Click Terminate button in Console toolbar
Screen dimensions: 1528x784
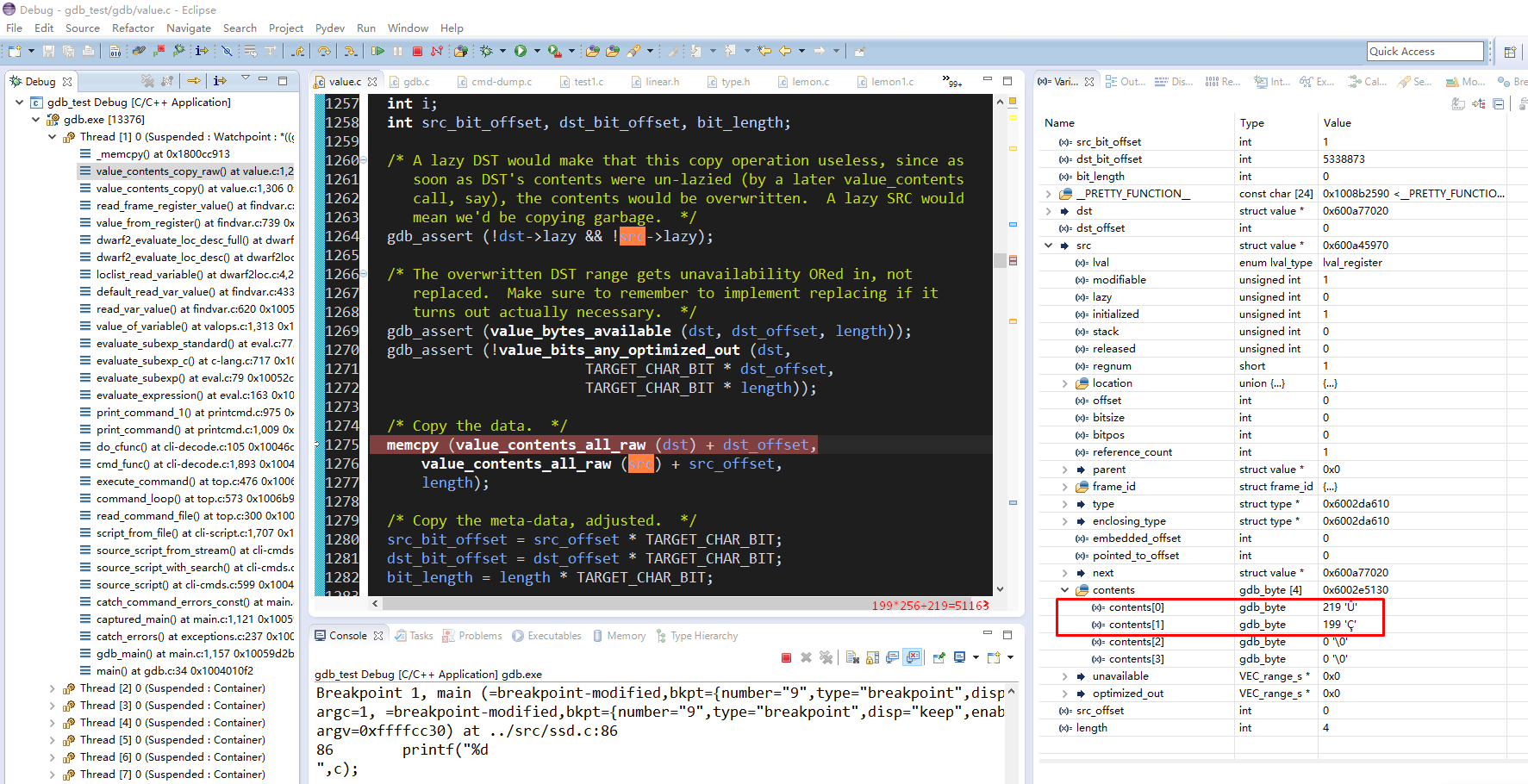tap(786, 657)
